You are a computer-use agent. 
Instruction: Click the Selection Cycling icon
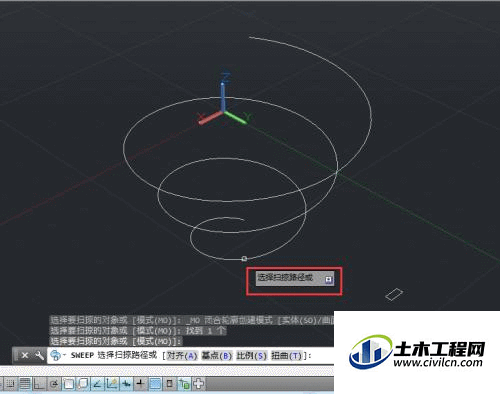pos(184,384)
